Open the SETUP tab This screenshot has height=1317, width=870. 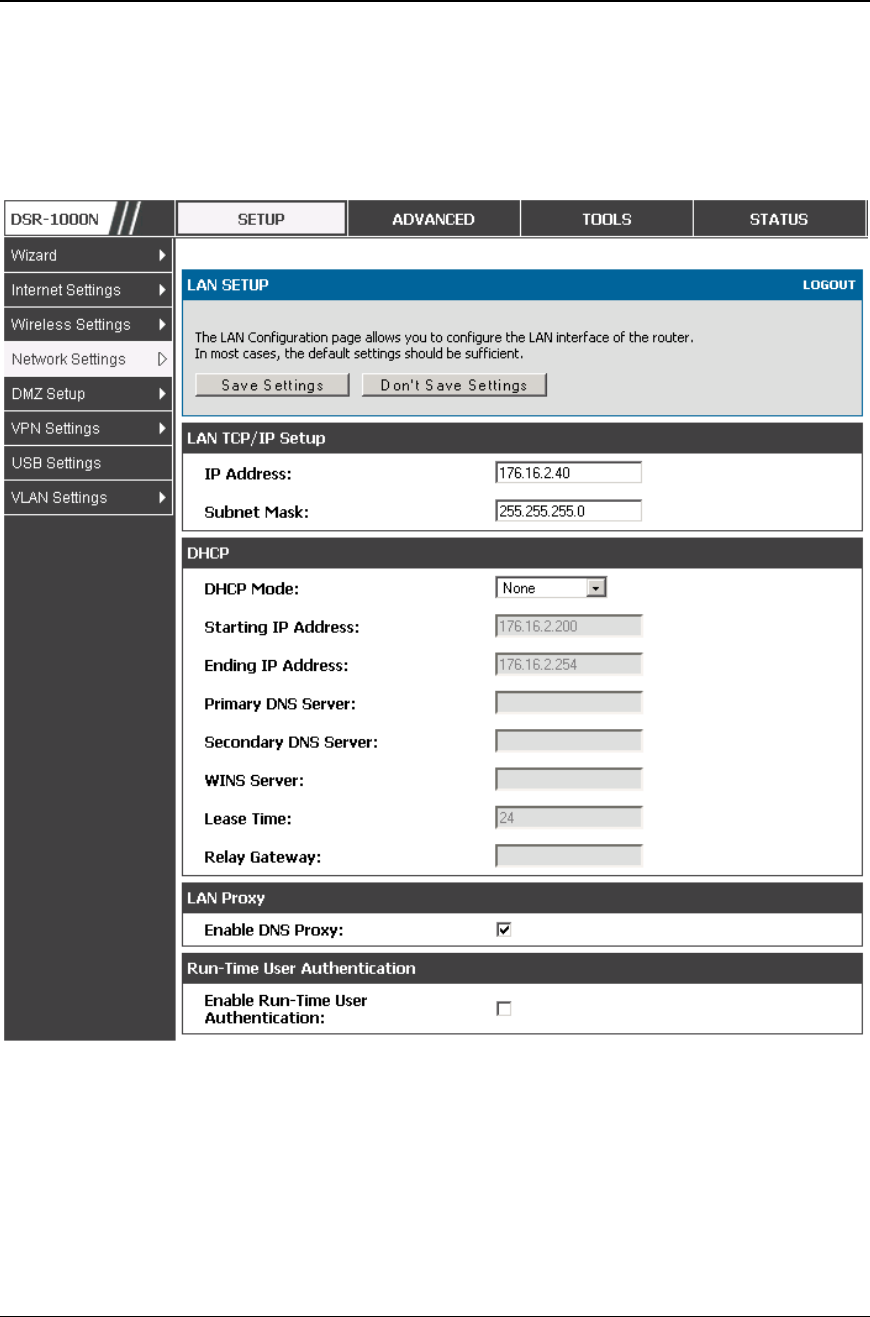(261, 219)
